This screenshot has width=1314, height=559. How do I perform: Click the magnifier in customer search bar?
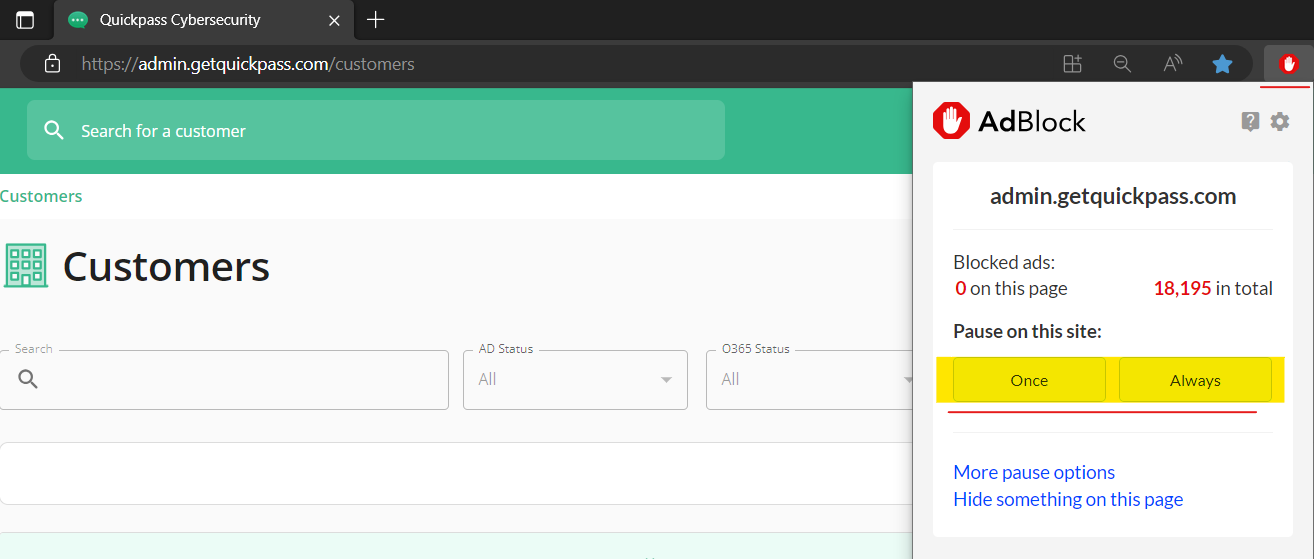[x=55, y=131]
